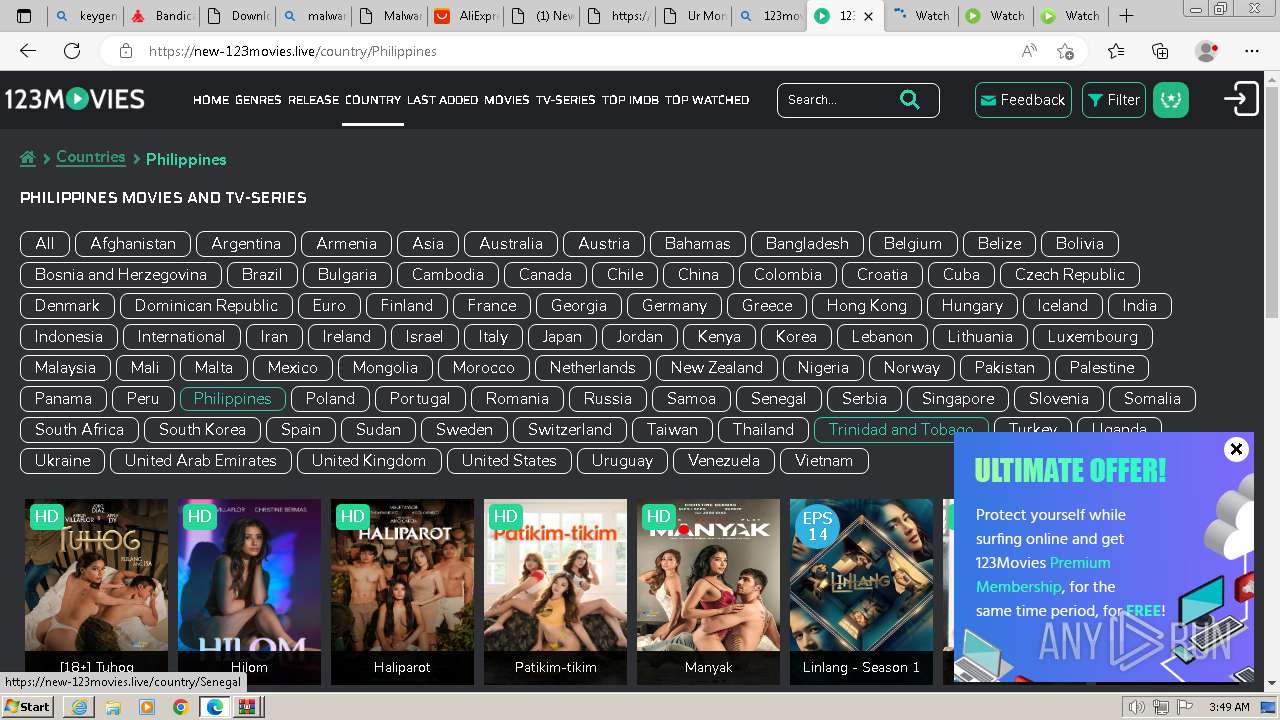Open WinRAR taskbar icon

tap(247, 707)
